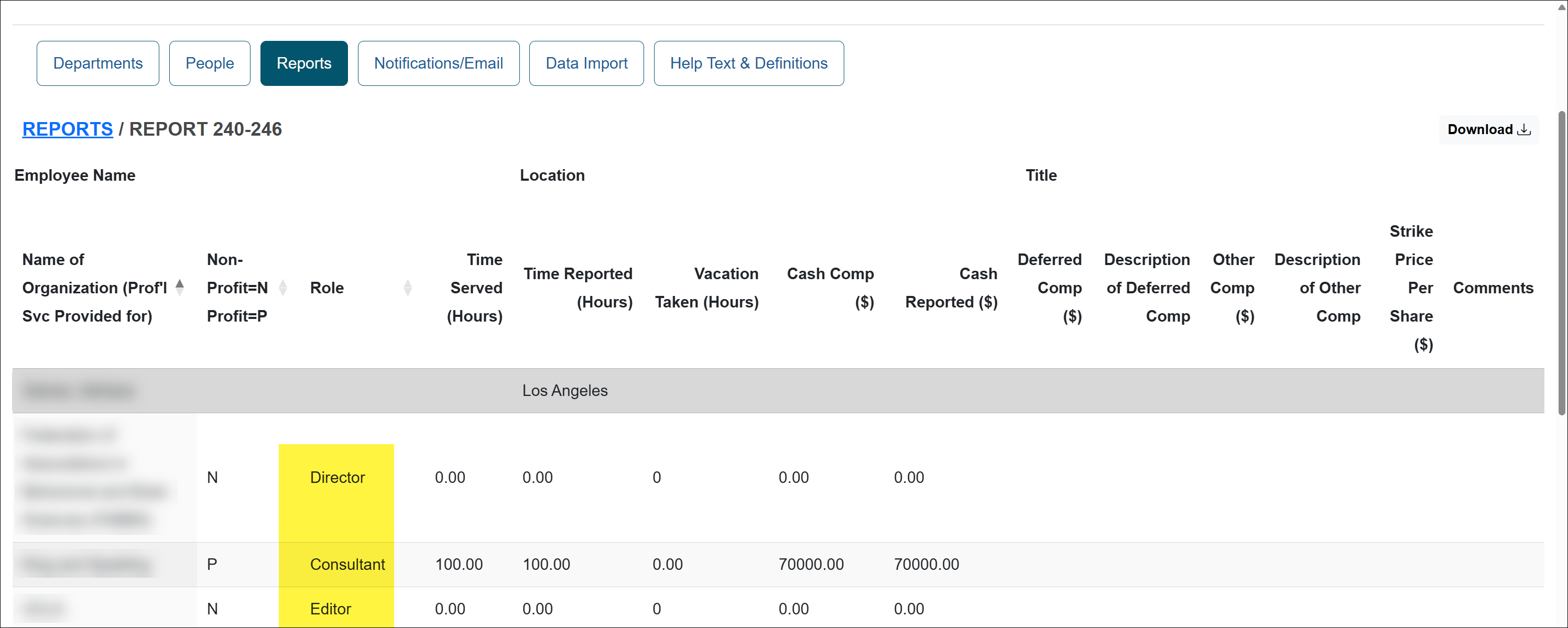Follow the REPORTS breadcrumb link

(x=68, y=129)
